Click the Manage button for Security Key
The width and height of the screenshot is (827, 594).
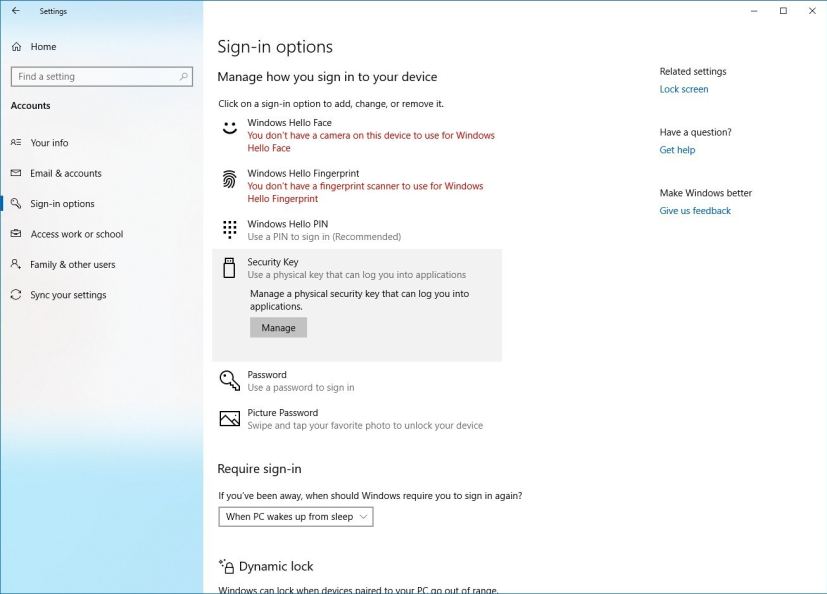click(x=278, y=327)
